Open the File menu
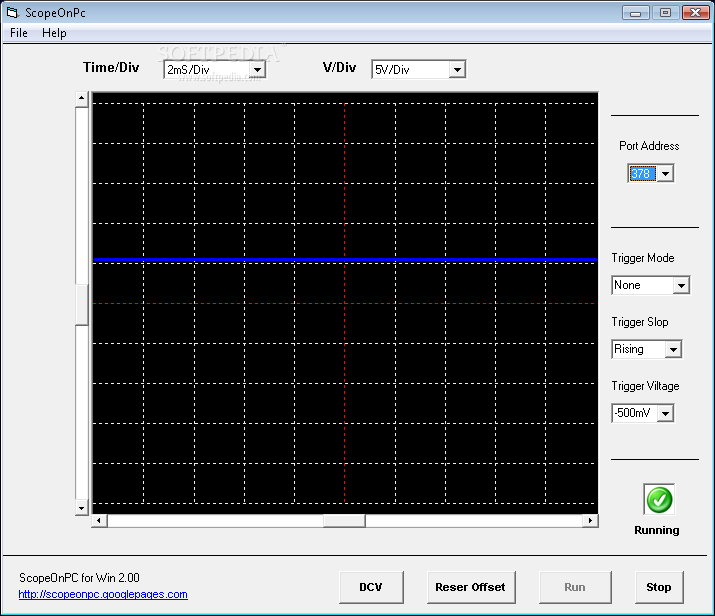Viewport: 715px width, 616px height. click(x=19, y=33)
